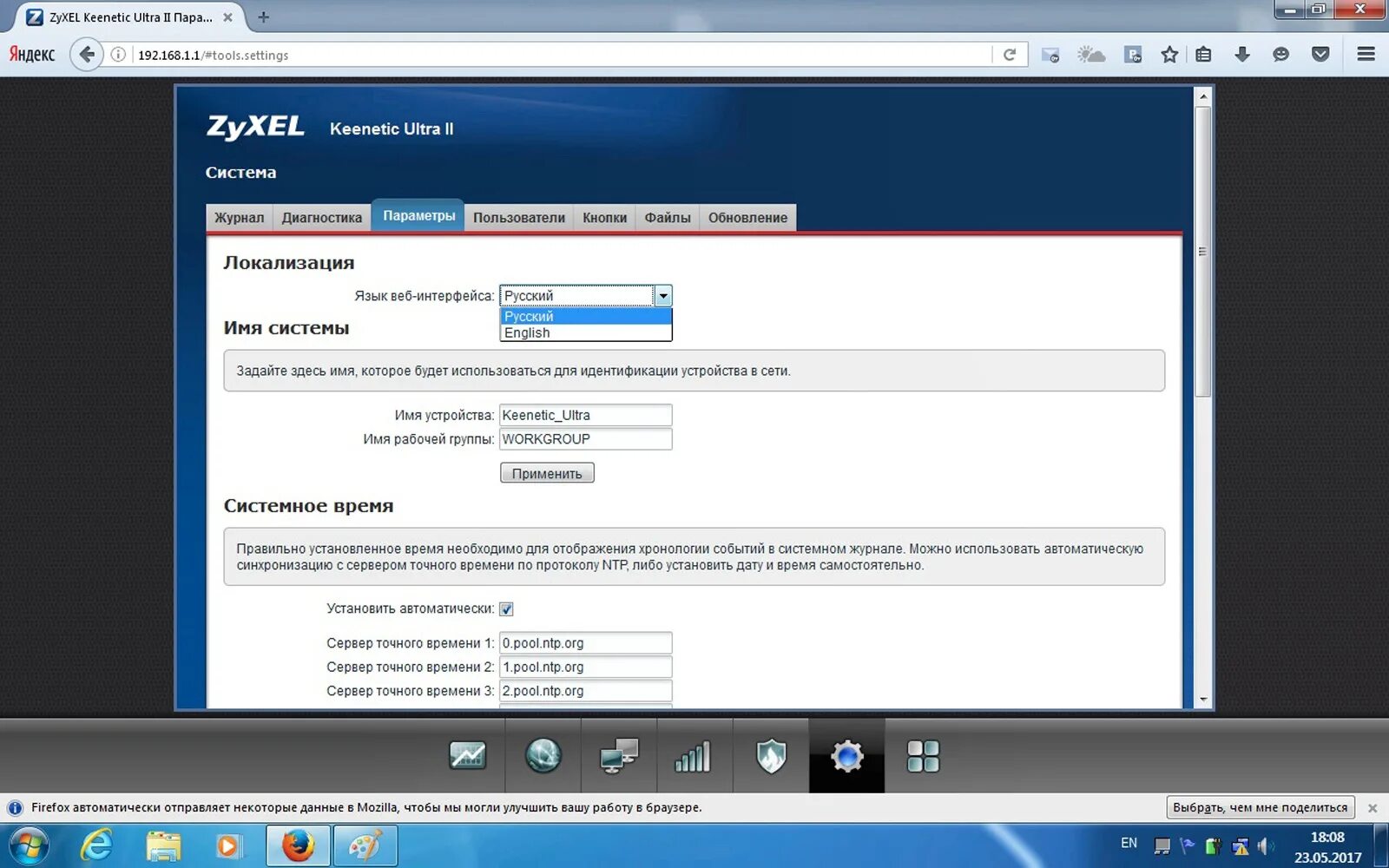This screenshot has width=1389, height=868.
Task: Click the volume speaker tray icon
Action: coord(1266,845)
